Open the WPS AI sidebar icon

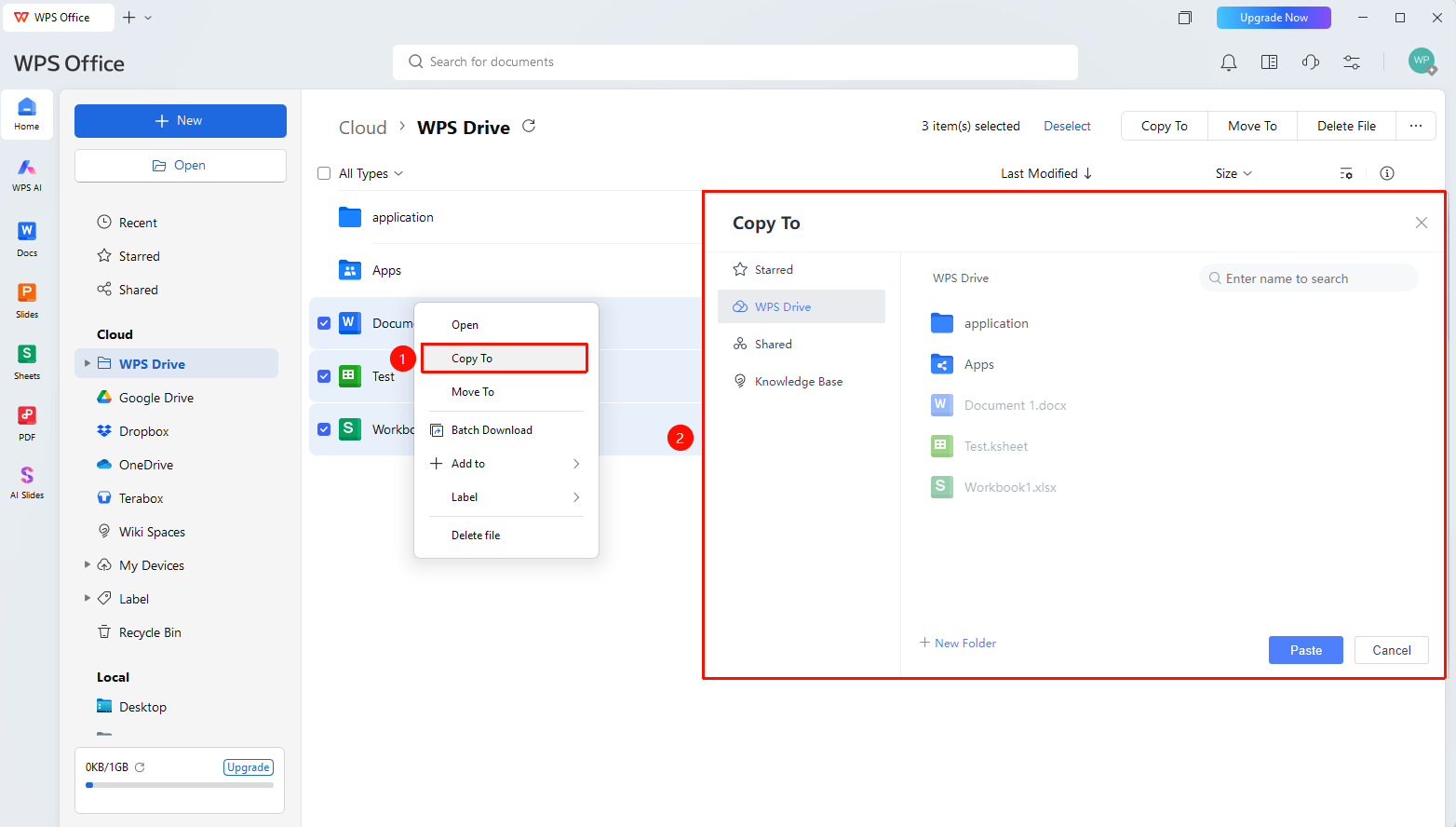click(x=27, y=174)
